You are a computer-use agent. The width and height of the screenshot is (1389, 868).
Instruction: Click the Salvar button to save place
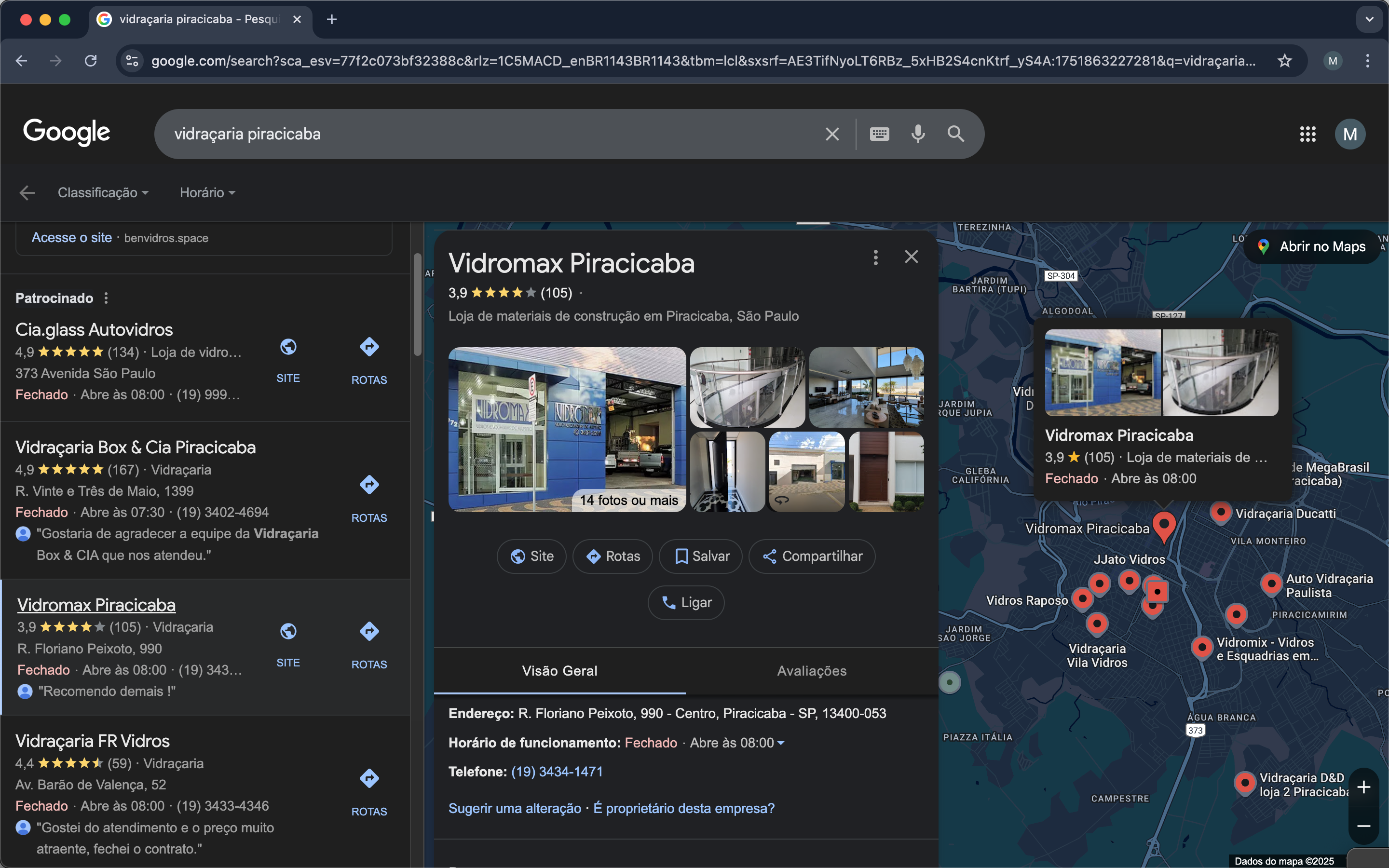701,556
